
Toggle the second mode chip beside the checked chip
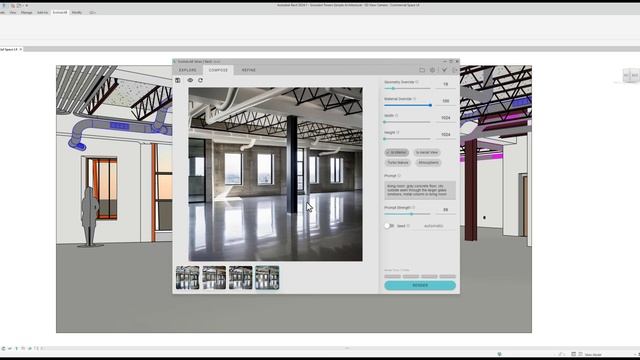[427, 152]
